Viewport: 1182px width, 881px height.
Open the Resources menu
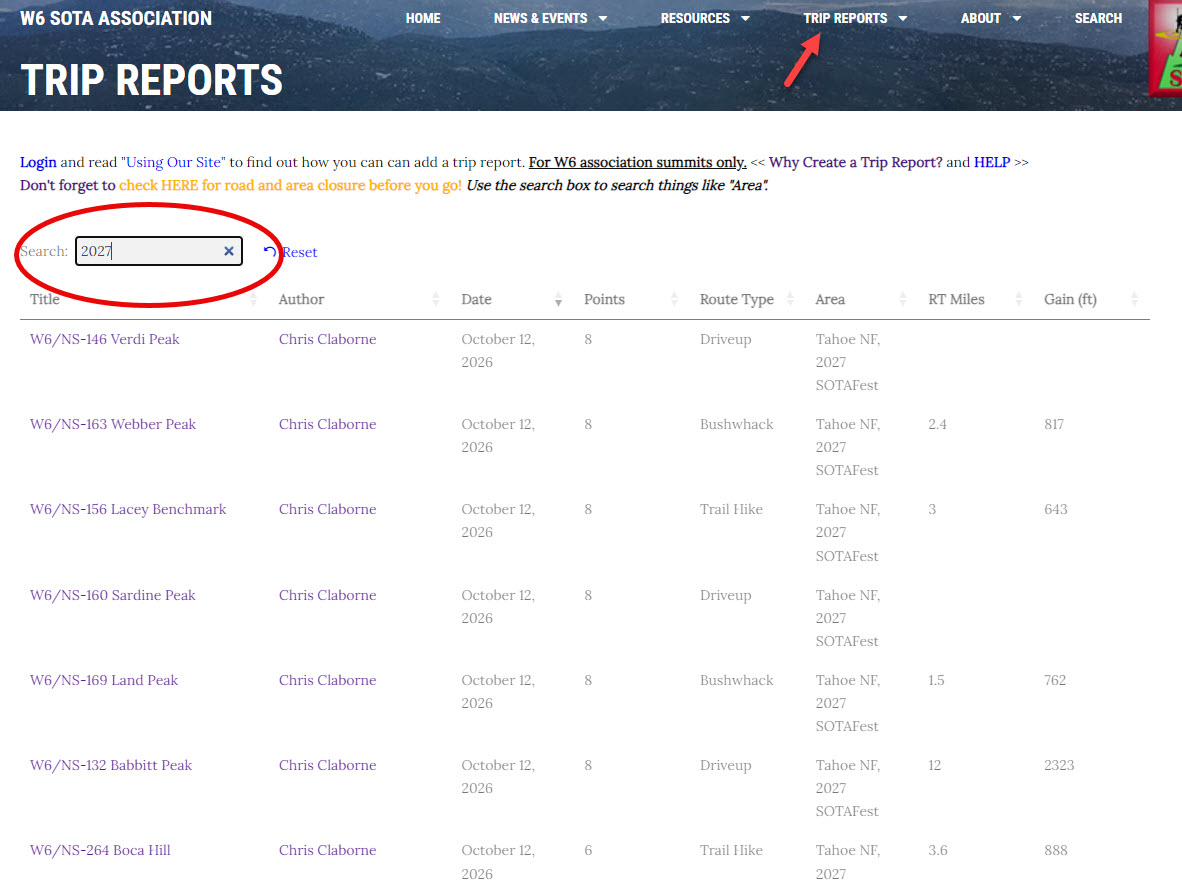tap(695, 18)
